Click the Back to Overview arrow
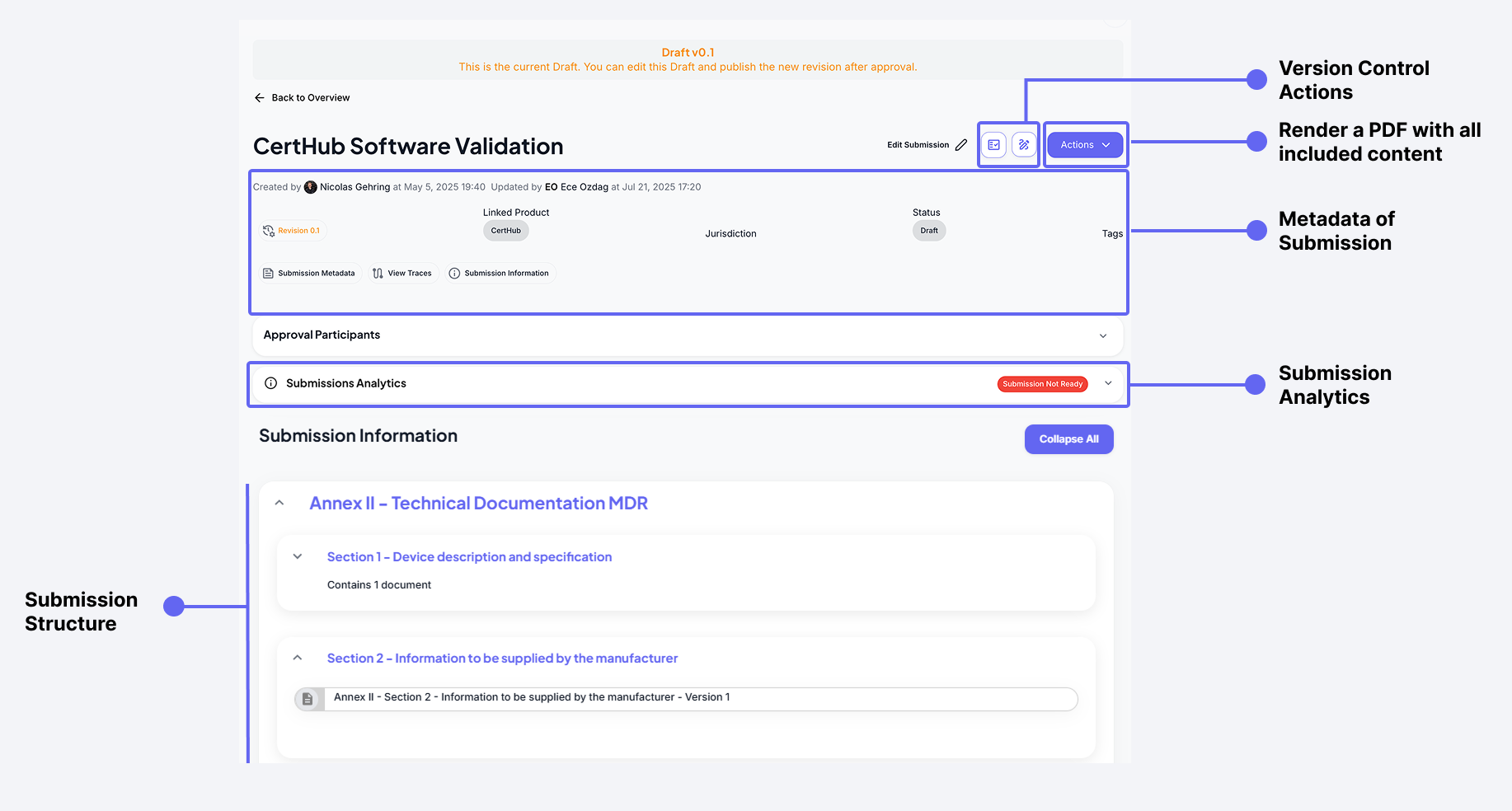This screenshot has width=1512, height=811. click(260, 97)
